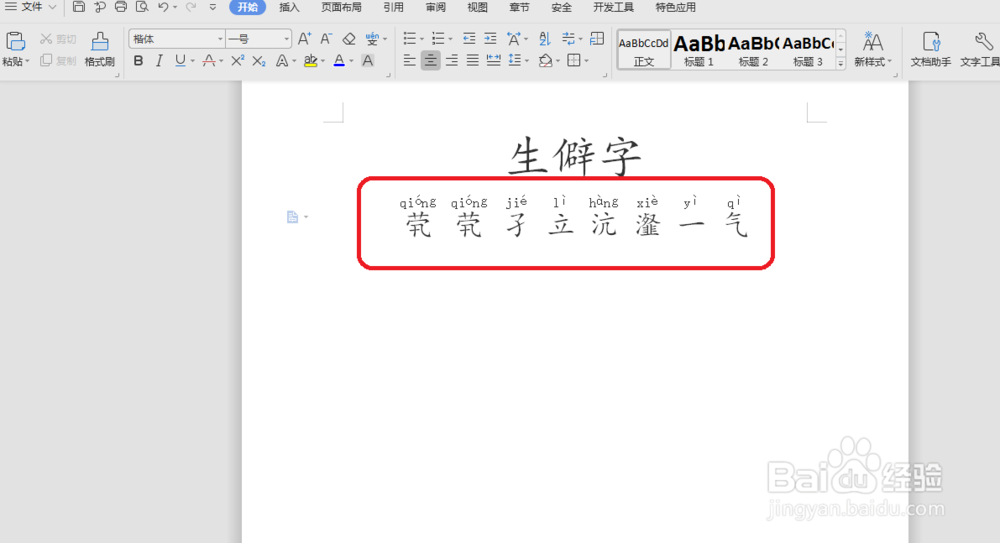1000x543 pixels.
Task: Click the 开始 (Home) tab button
Action: coord(247,7)
